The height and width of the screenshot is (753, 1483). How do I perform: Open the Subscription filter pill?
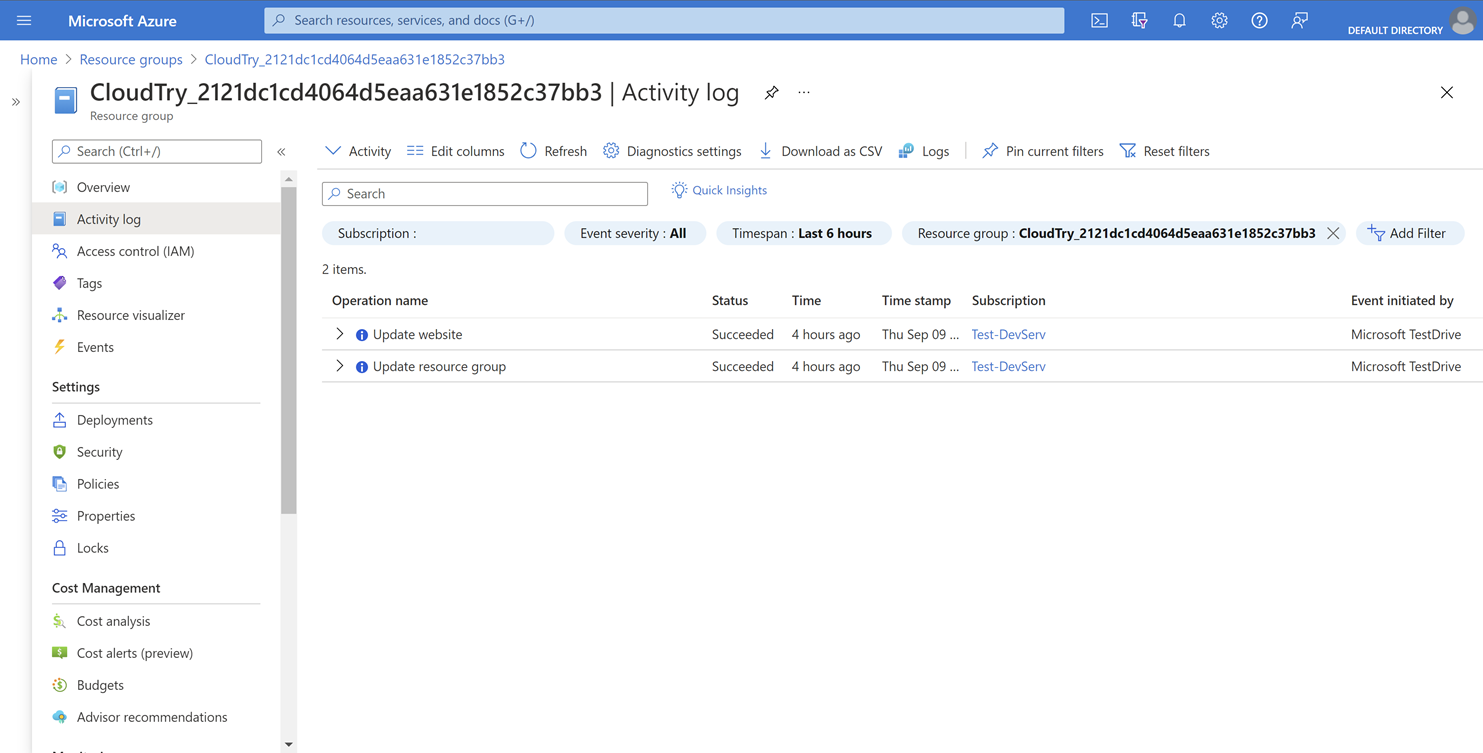438,233
